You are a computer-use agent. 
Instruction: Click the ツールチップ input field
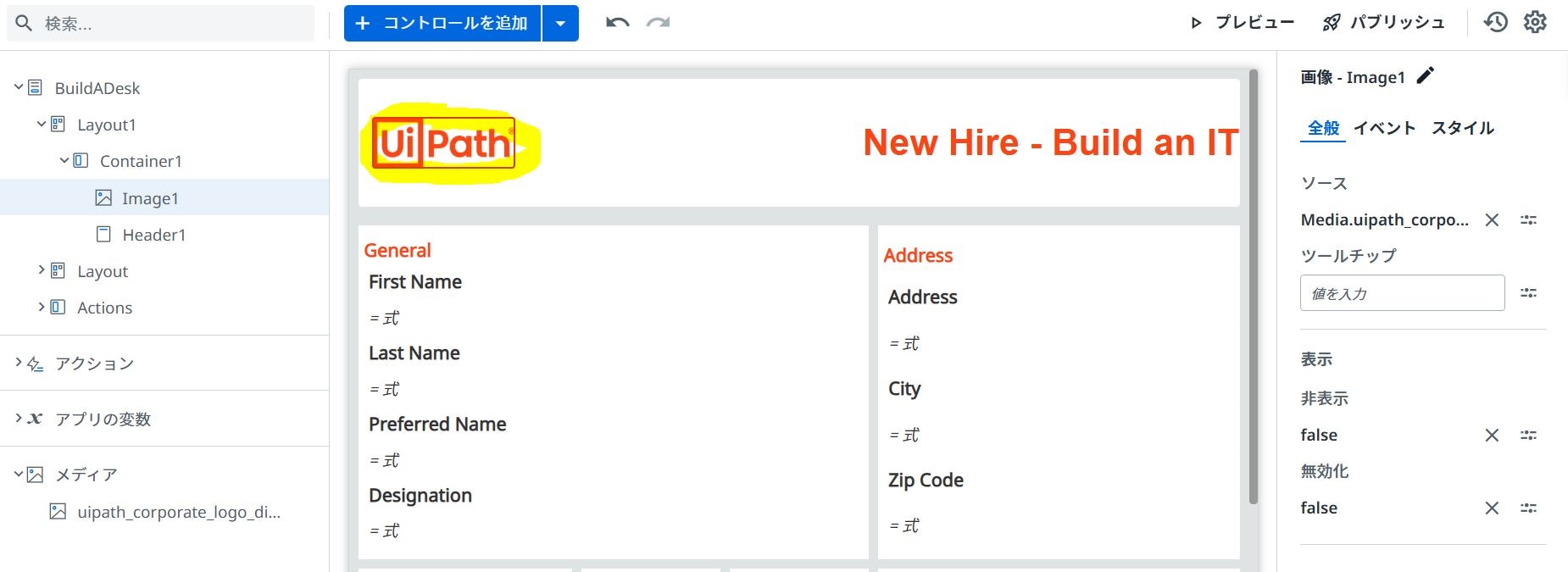point(1402,293)
